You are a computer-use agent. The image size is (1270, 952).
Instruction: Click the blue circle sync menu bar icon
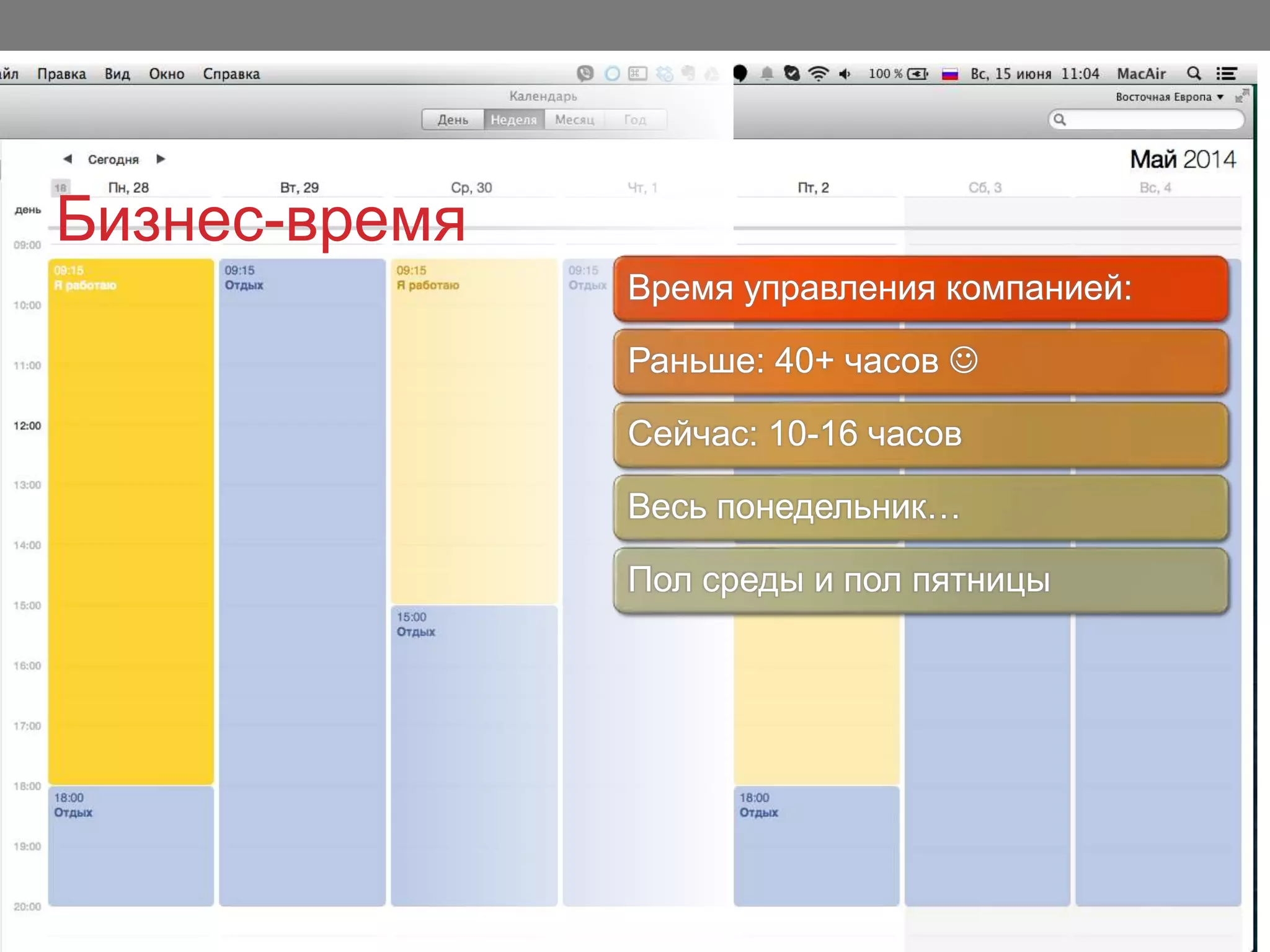[612, 74]
